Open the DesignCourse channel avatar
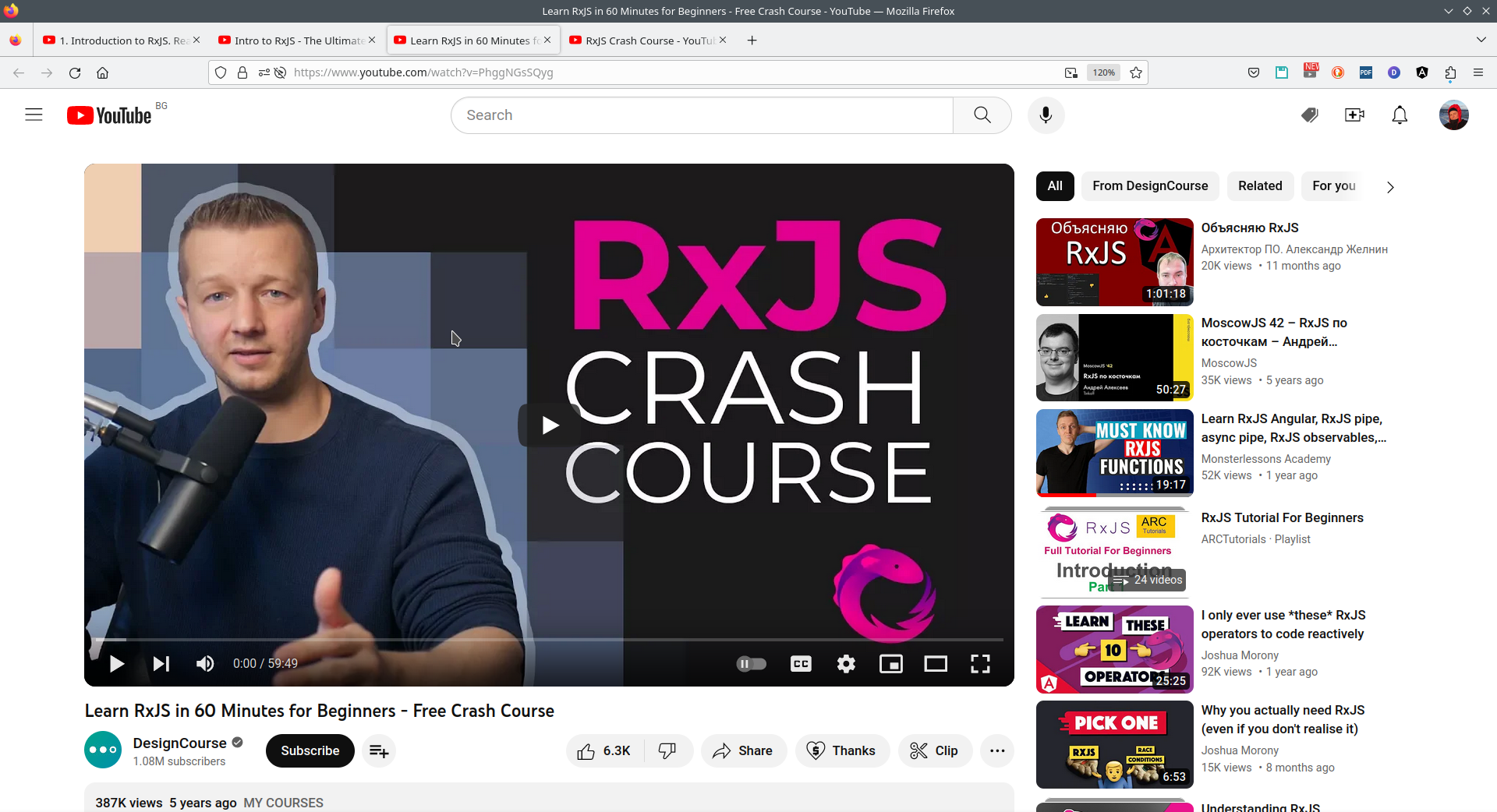 [103, 750]
